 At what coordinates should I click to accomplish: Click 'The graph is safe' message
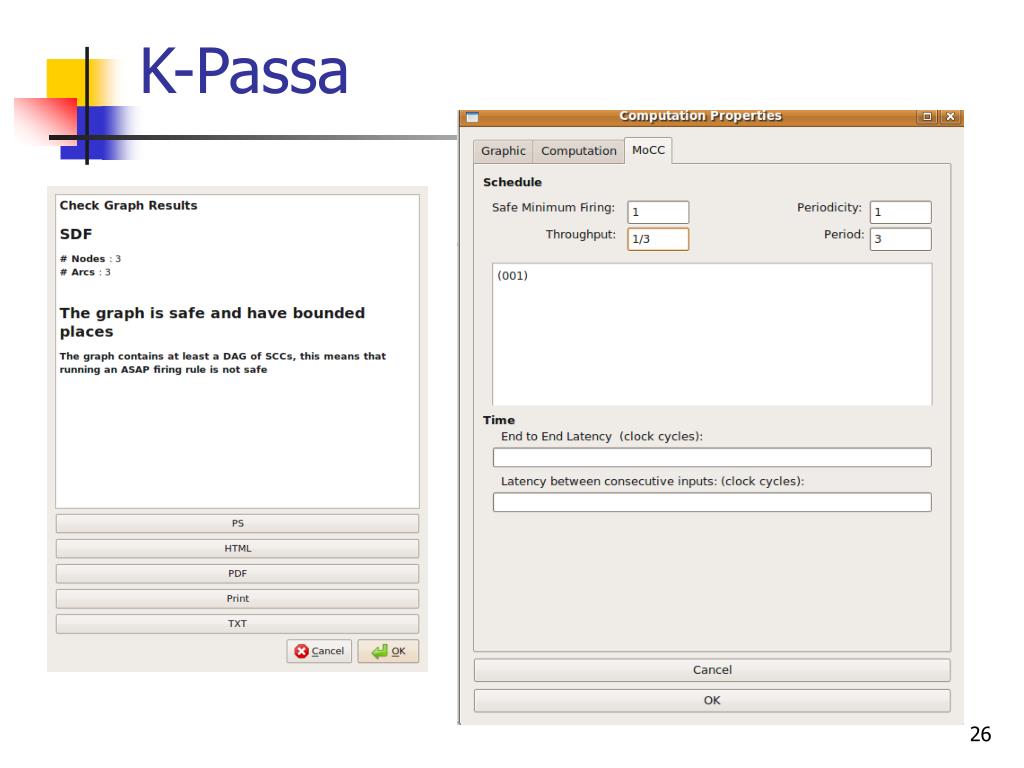212,322
